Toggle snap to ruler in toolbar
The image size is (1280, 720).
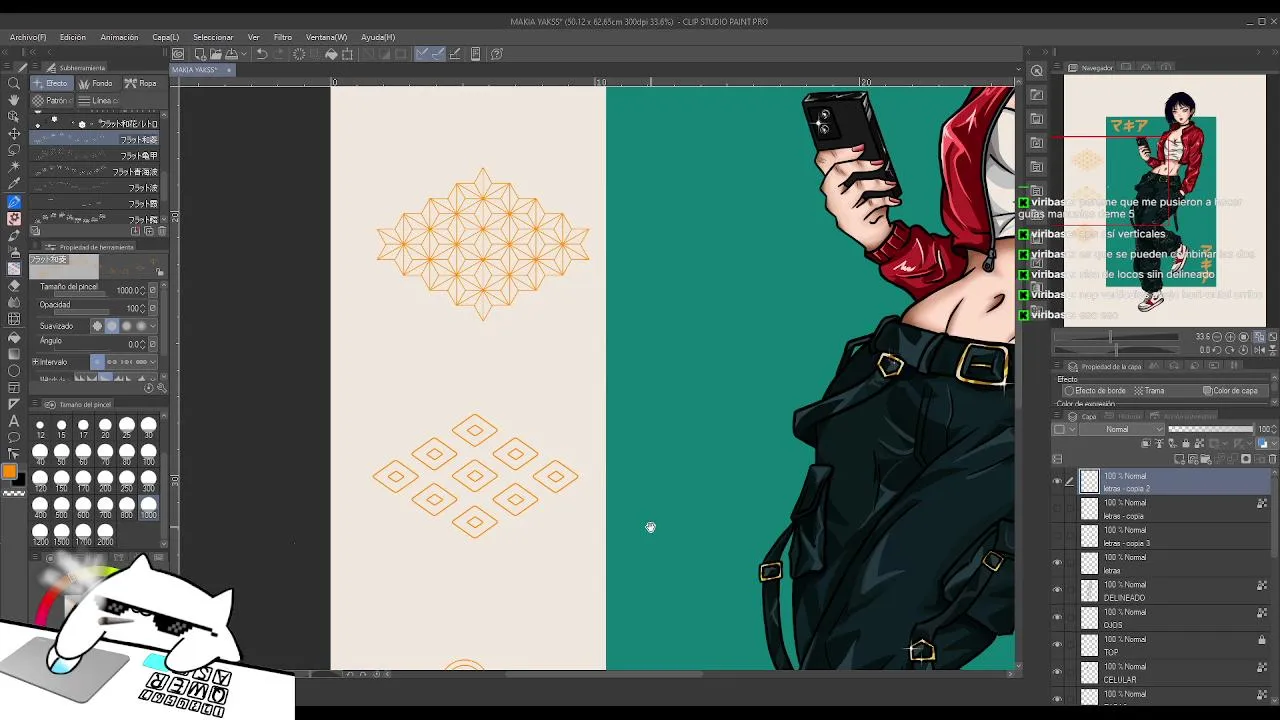coord(422,54)
